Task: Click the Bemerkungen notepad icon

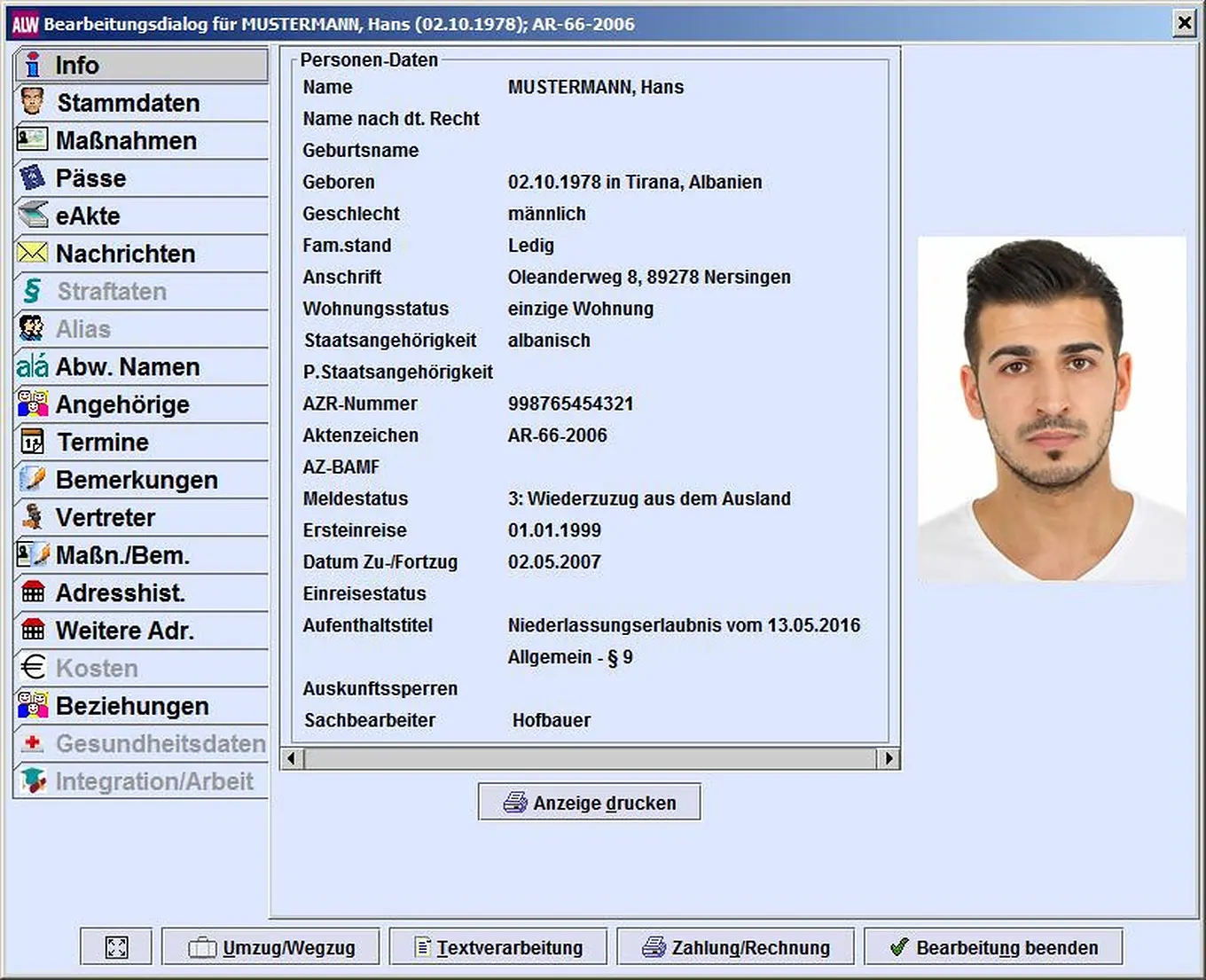Action: pyautogui.click(x=33, y=480)
